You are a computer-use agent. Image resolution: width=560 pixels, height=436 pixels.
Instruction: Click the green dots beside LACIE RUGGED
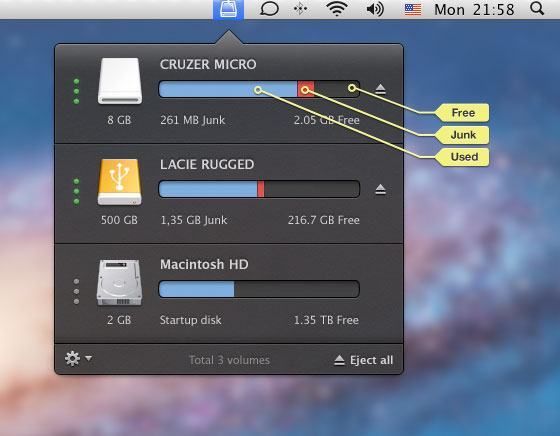(76, 192)
